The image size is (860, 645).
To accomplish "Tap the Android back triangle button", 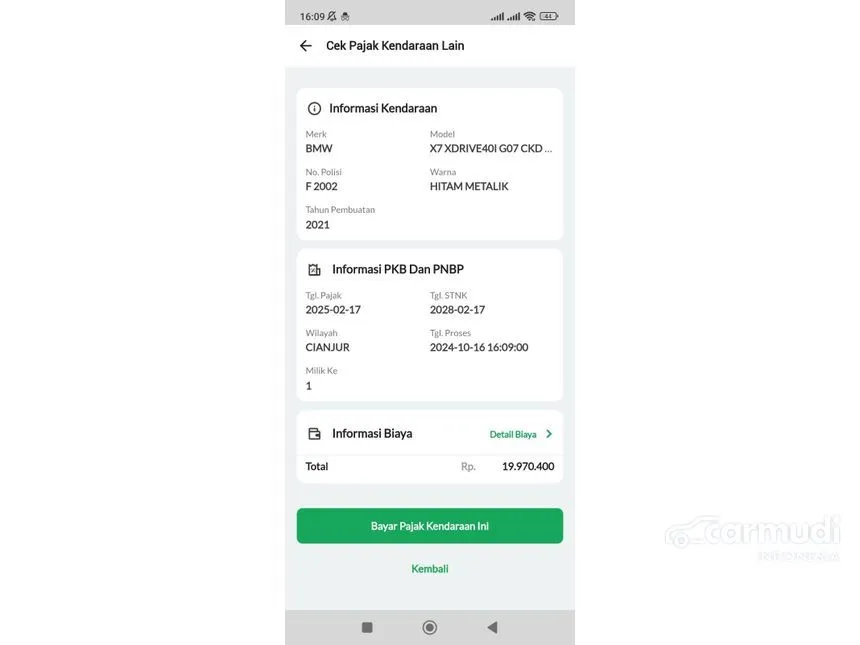I will 492,627.
